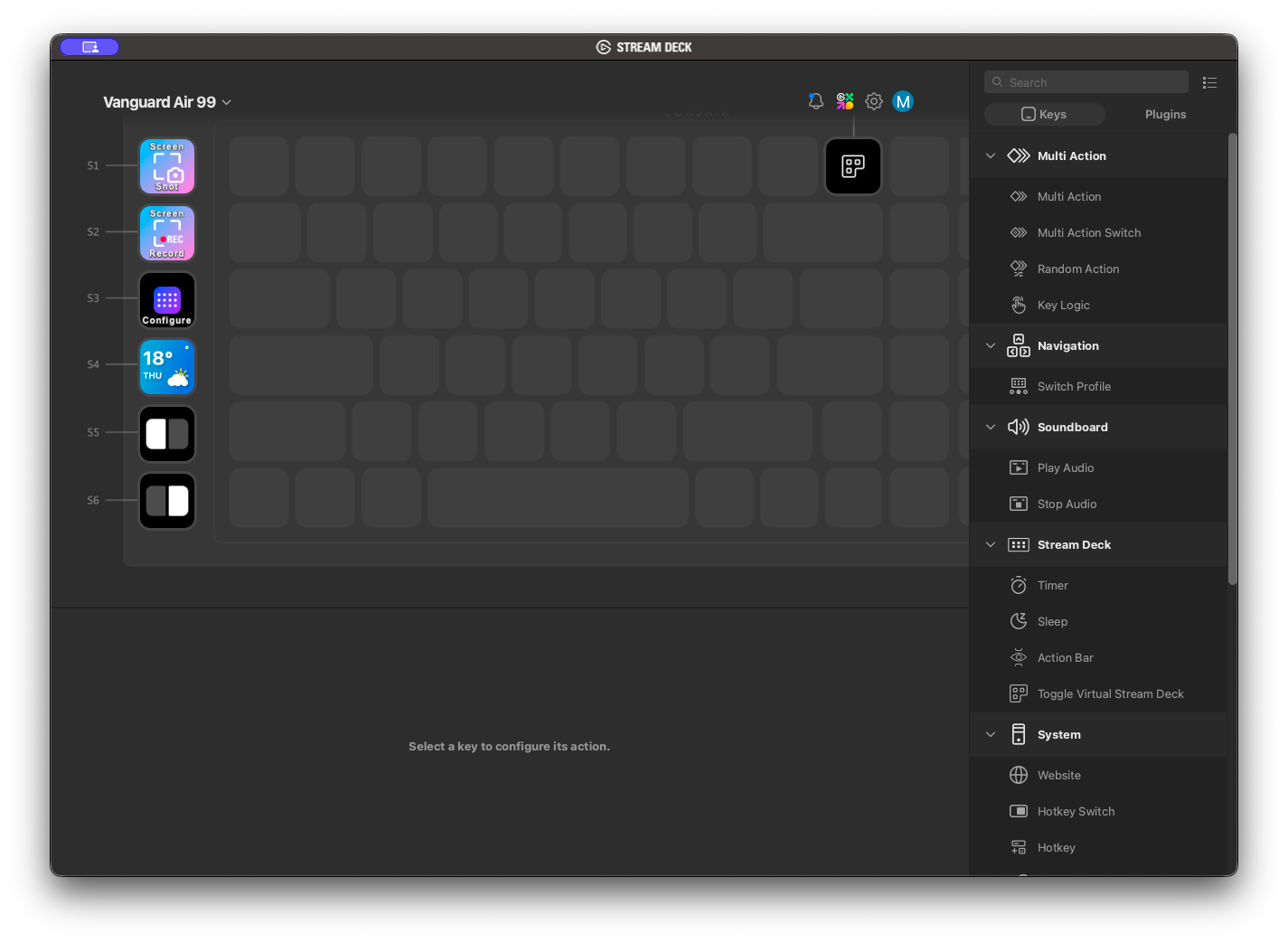The image size is (1288, 943).
Task: Open the colorful Marketplace icon
Action: [845, 101]
